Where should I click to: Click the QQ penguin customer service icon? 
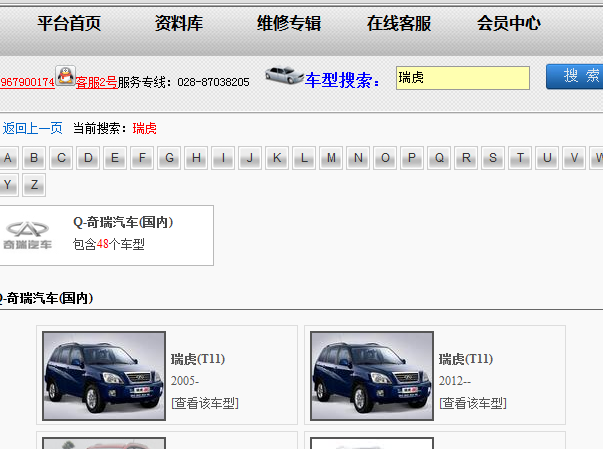pyautogui.click(x=65, y=75)
